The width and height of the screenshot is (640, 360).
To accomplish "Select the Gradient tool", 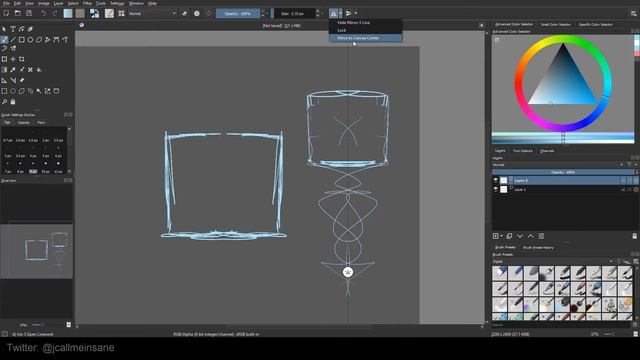I will [4, 70].
